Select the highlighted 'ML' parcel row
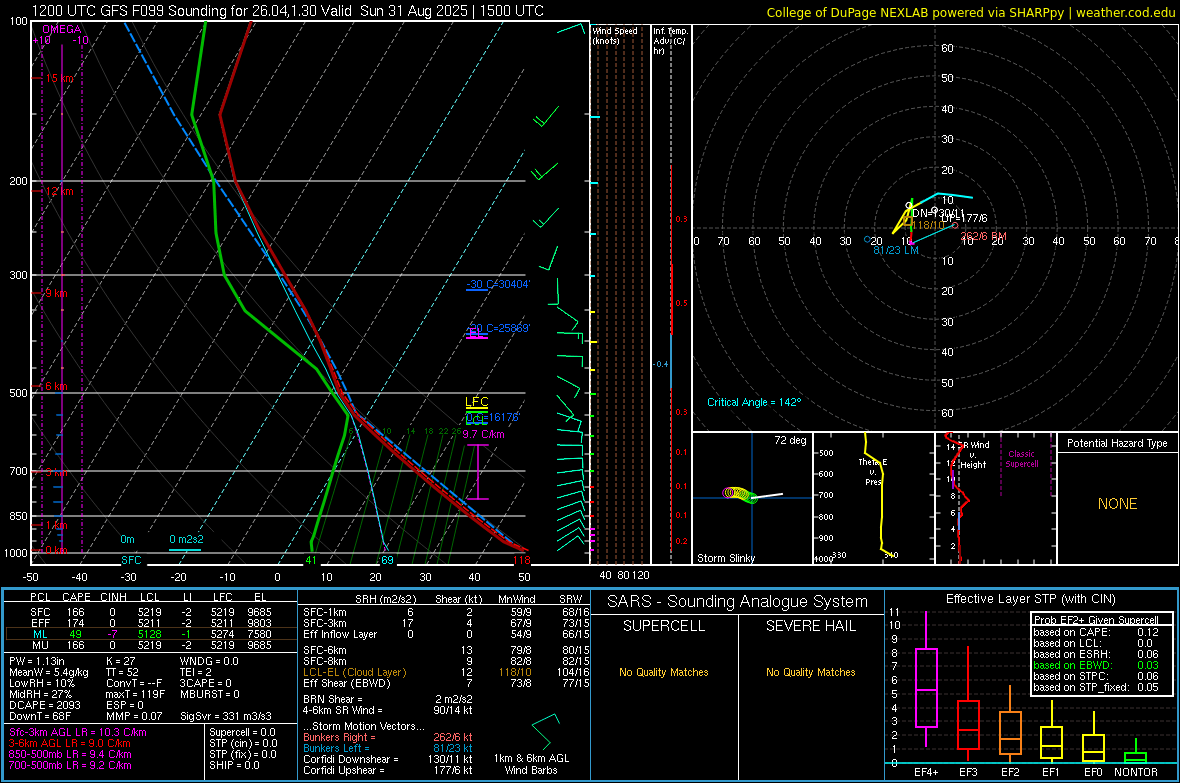 point(151,634)
